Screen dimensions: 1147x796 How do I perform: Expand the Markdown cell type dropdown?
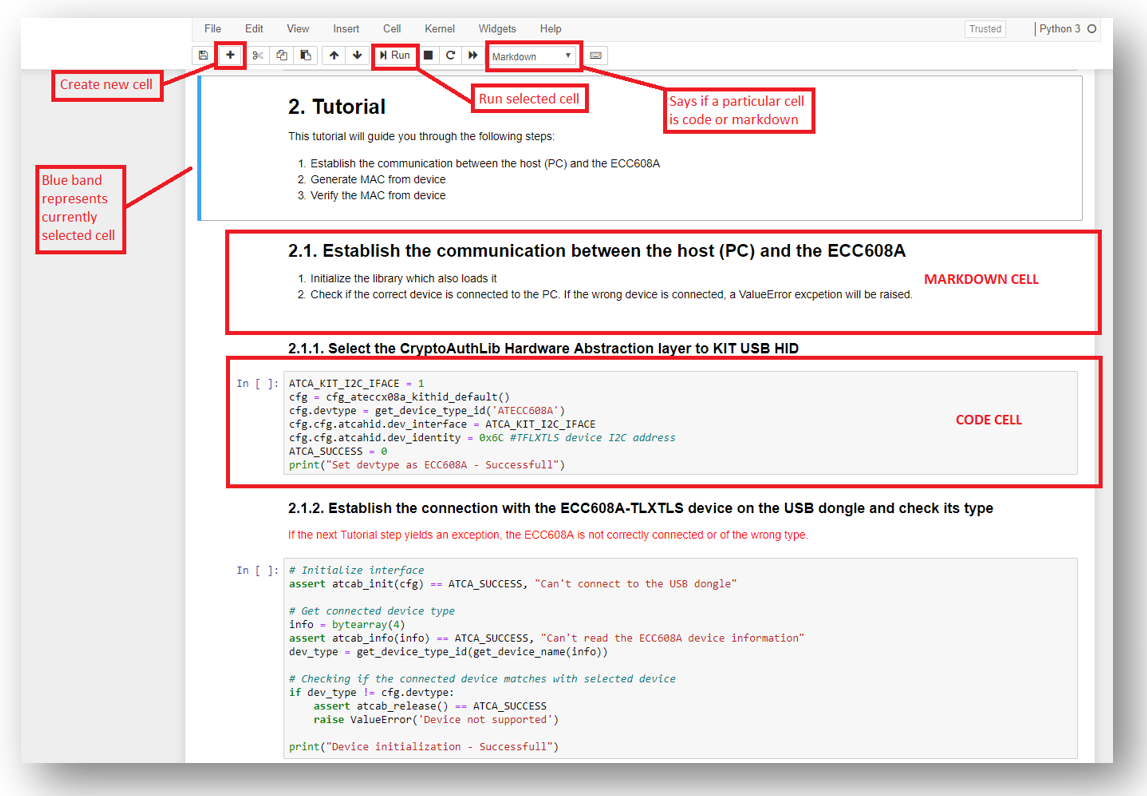click(x=531, y=56)
